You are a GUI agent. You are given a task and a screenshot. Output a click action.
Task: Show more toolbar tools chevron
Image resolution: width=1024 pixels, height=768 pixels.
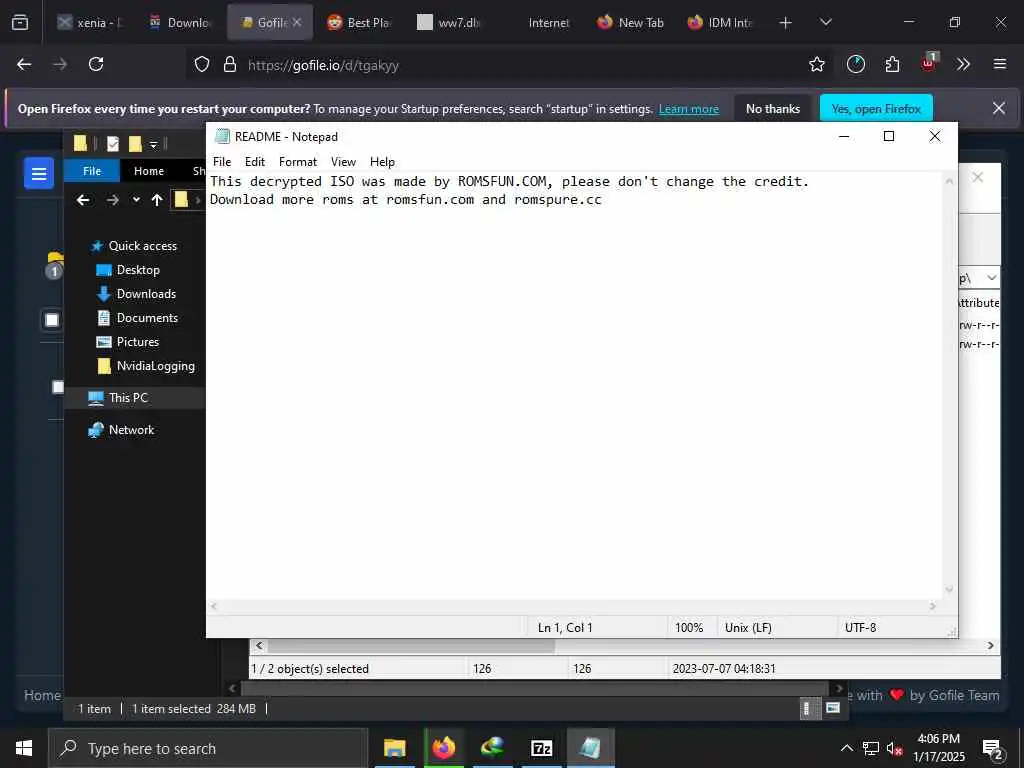[x=963, y=64]
